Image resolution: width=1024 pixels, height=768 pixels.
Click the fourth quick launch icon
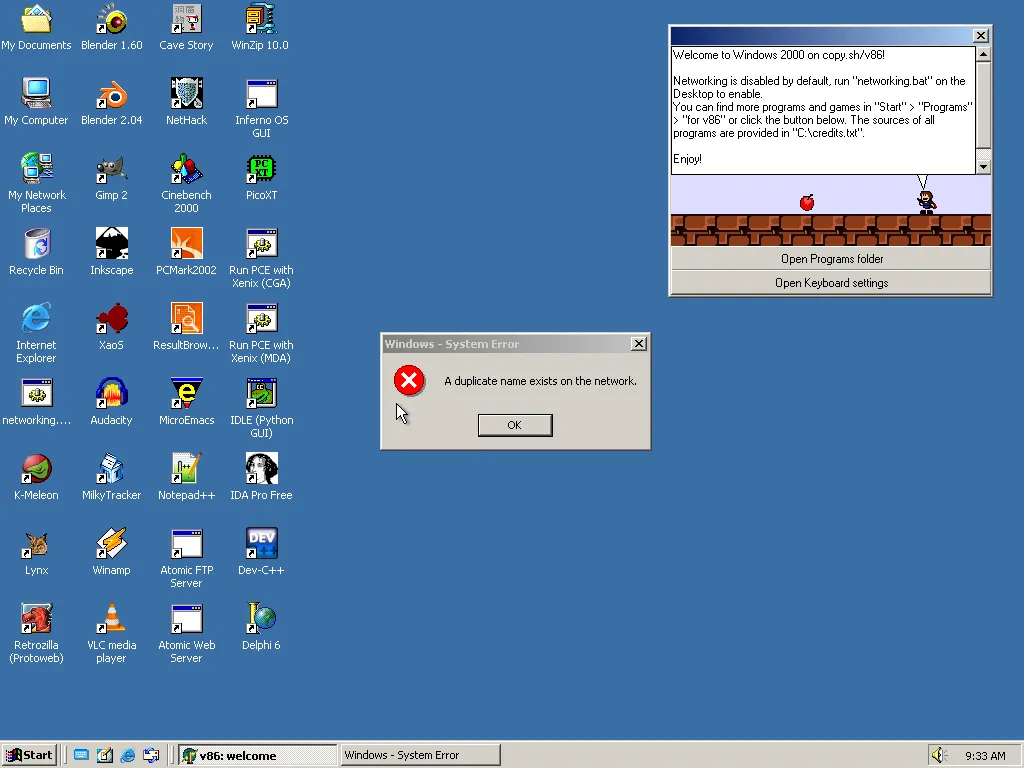[x=152, y=755]
